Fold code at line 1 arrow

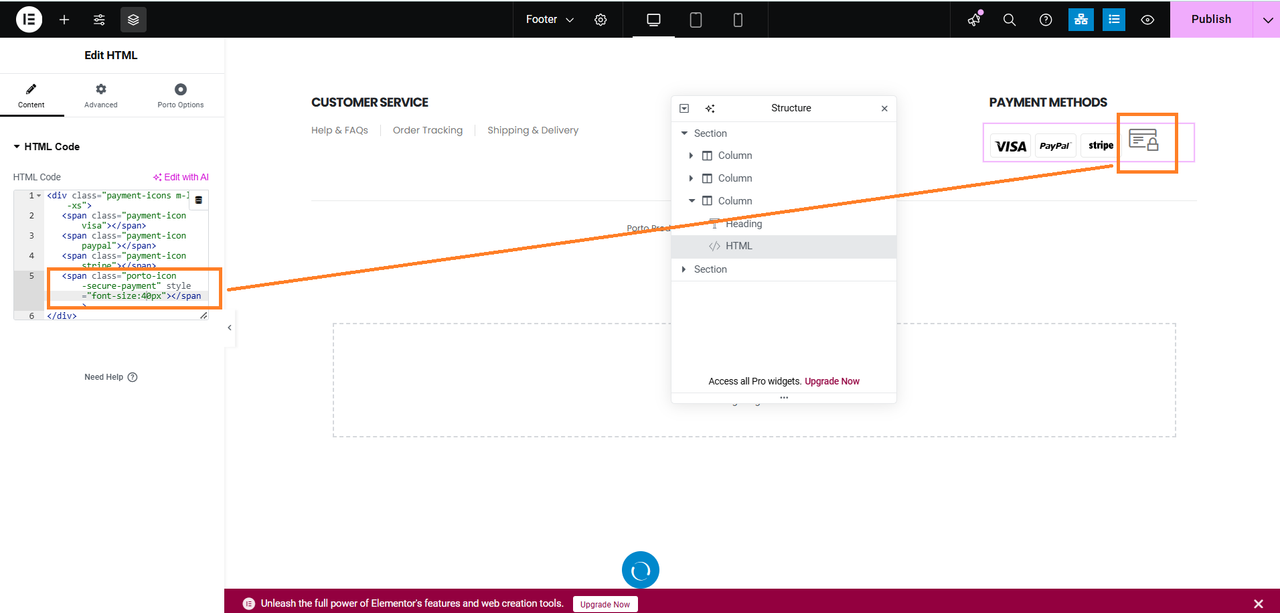coord(39,196)
